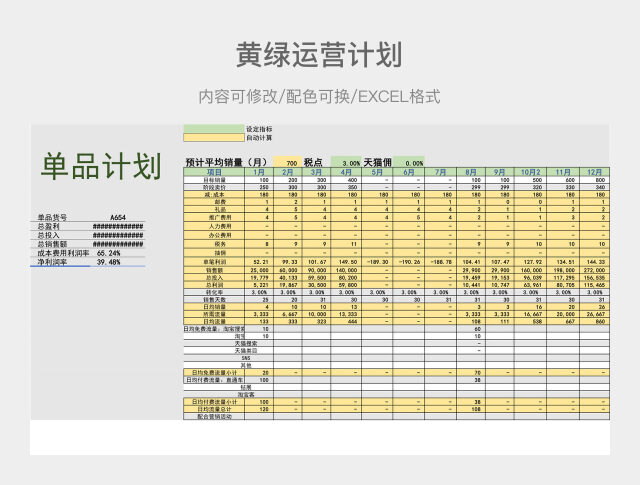The width and height of the screenshot is (640, 485).
Task: Click the 项目 column header
Action: [214, 172]
